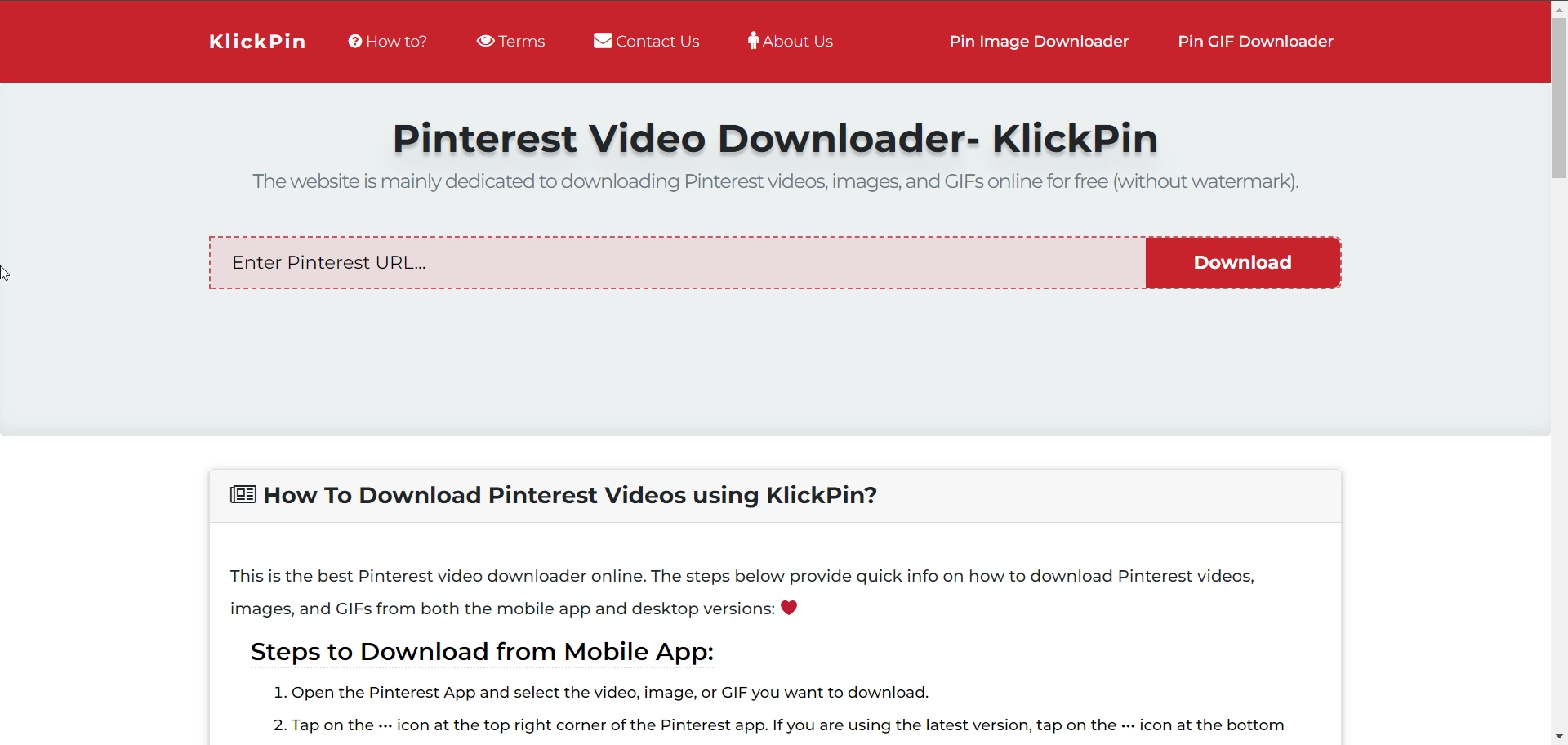Click the scrollbar up arrow

[x=1559, y=8]
